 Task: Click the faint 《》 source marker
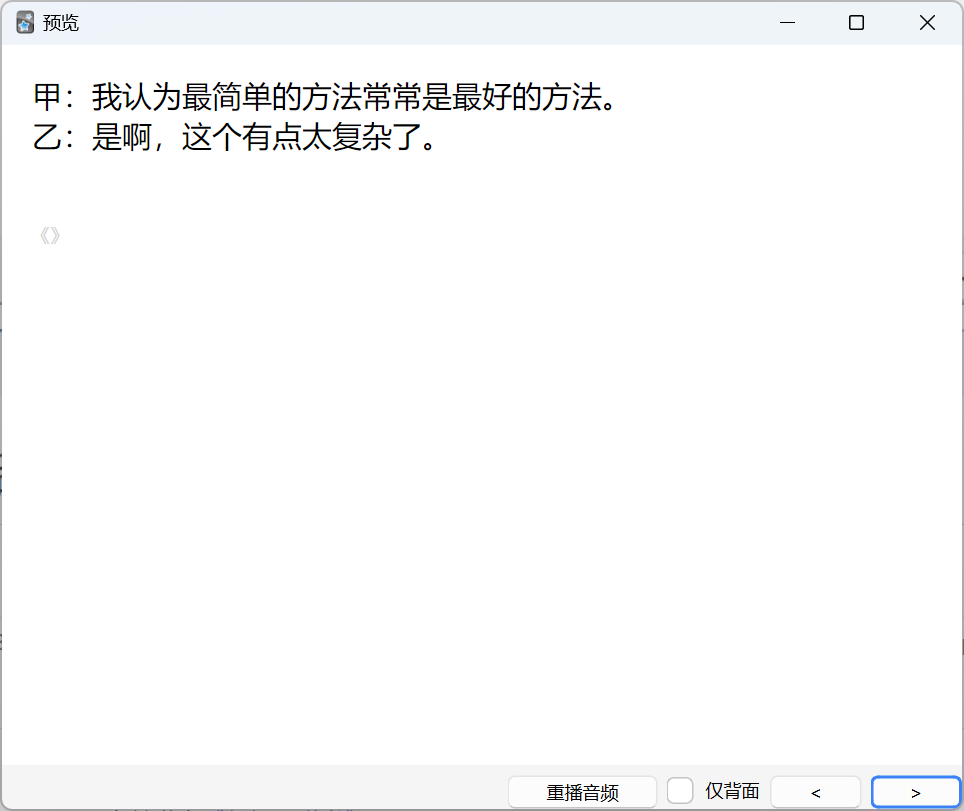(50, 235)
